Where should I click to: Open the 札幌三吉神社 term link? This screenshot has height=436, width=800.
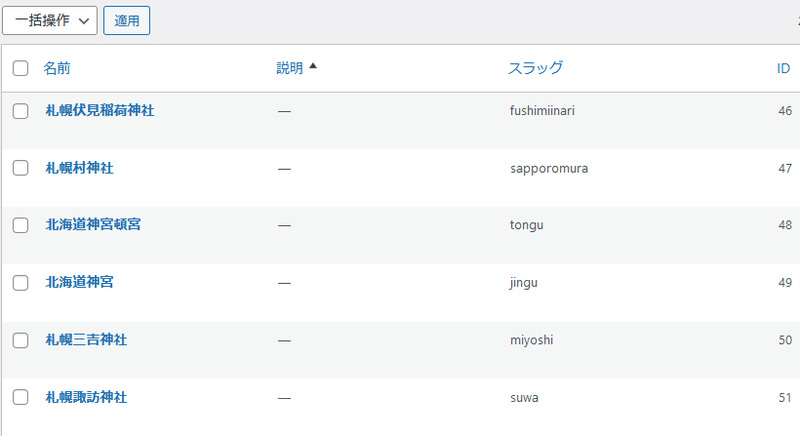(x=86, y=340)
